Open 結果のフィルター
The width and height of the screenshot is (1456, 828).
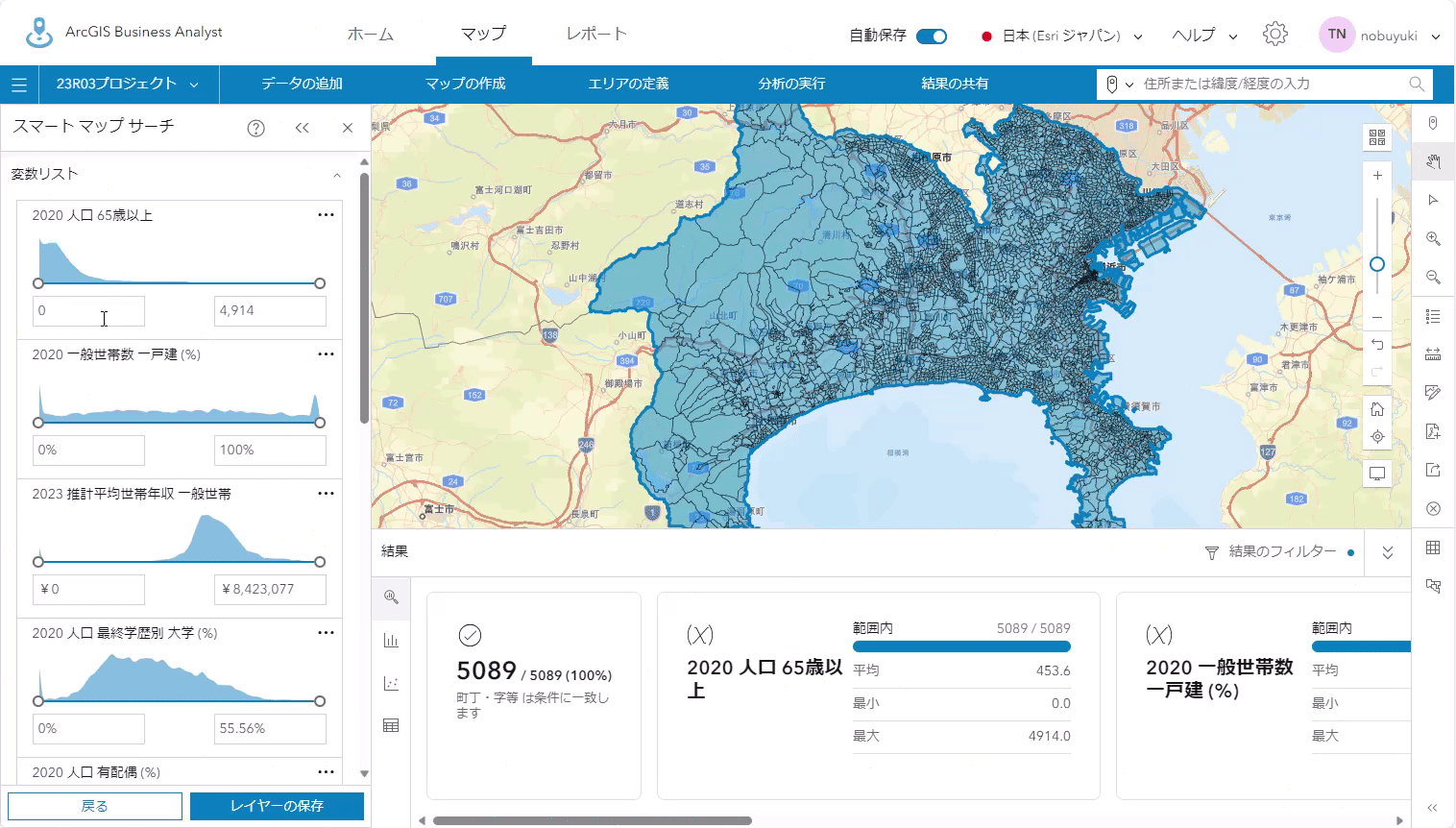(1280, 552)
